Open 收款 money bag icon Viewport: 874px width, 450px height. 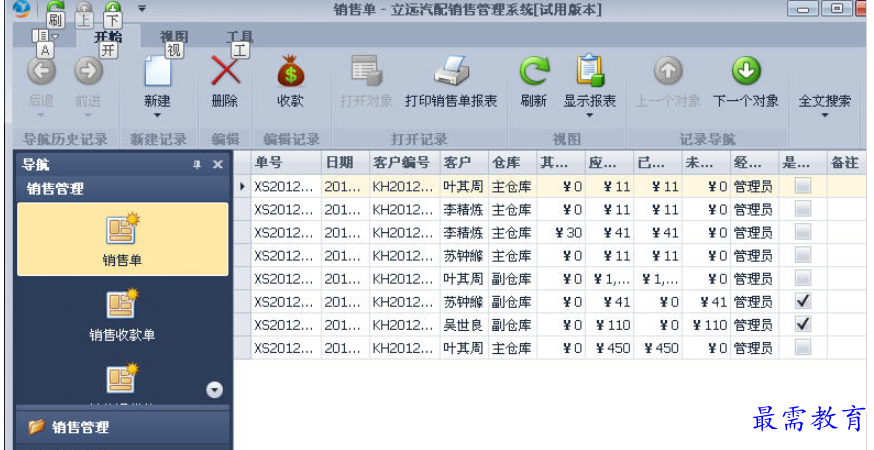point(290,71)
